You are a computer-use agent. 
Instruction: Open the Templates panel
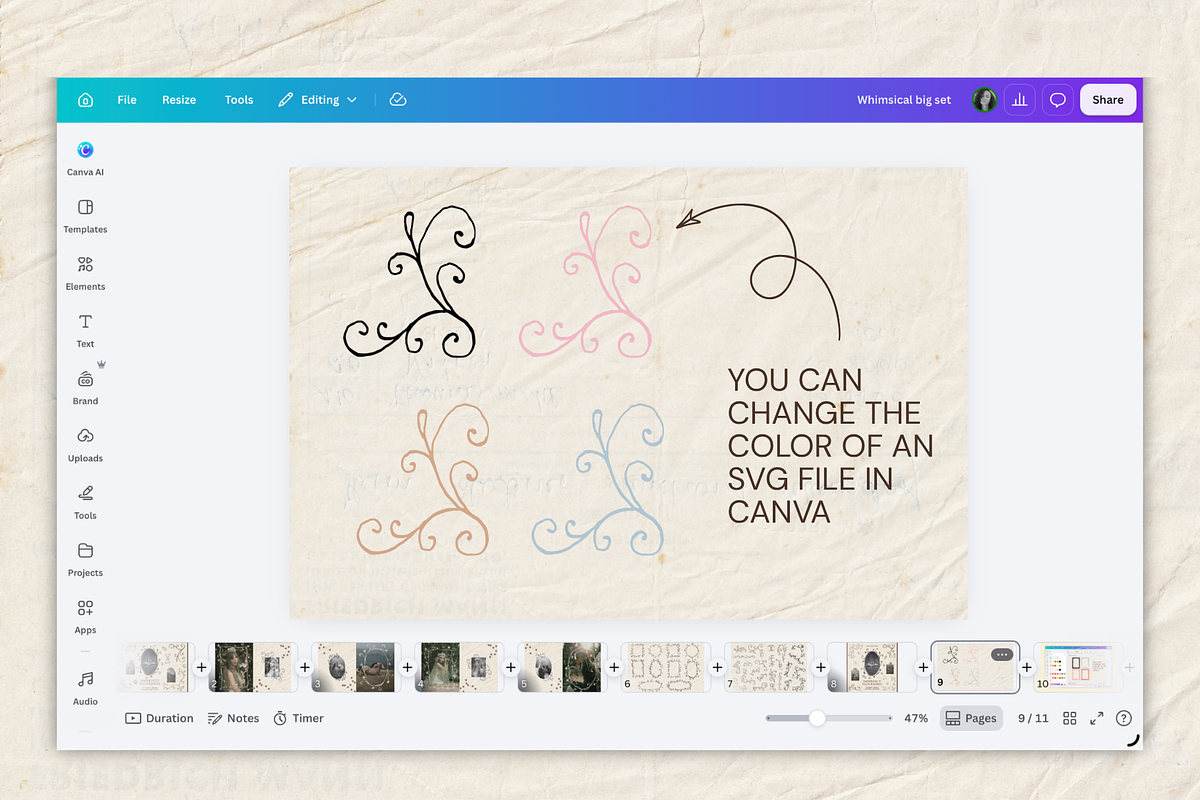[85, 216]
